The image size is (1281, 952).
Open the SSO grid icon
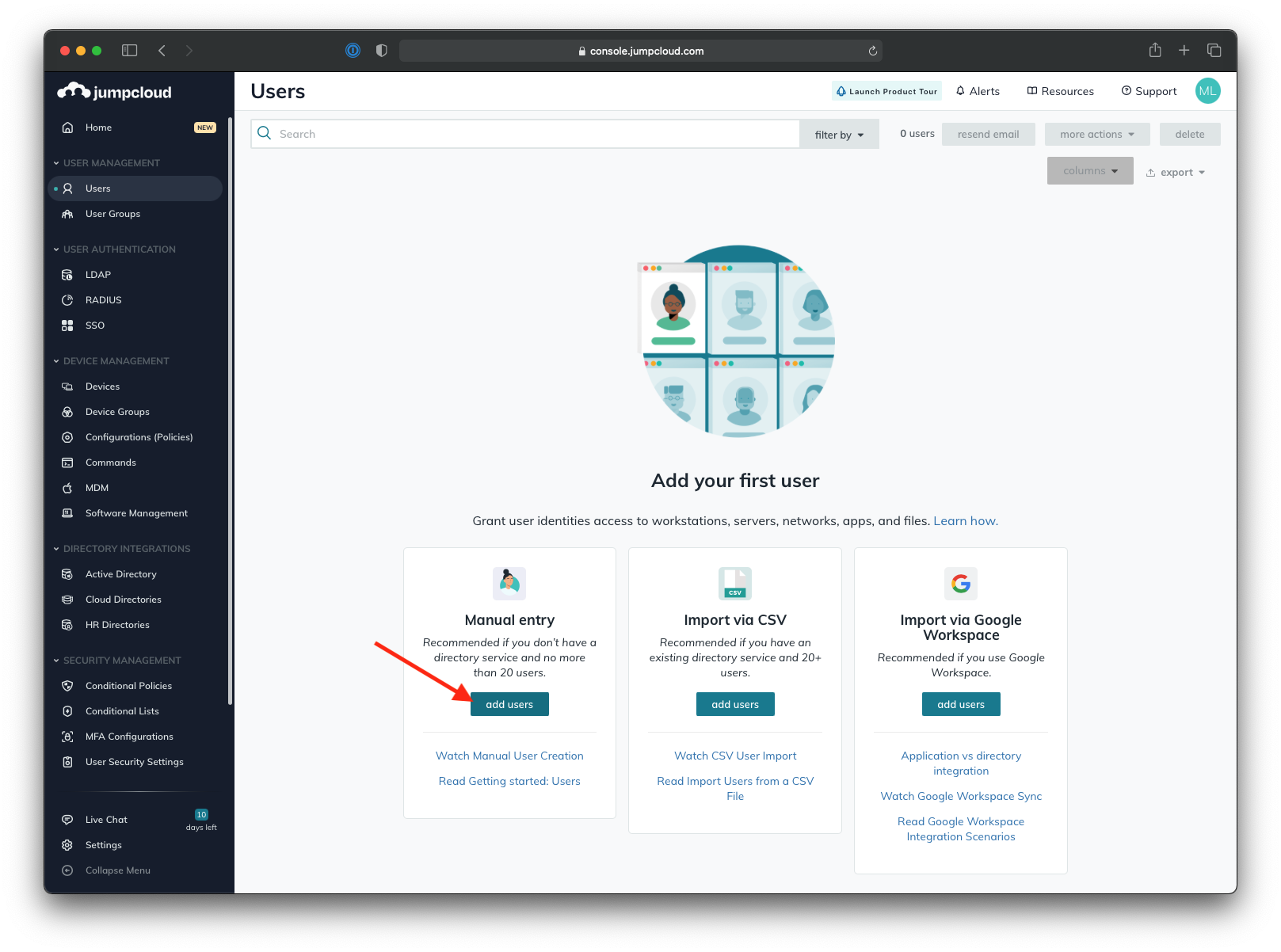tap(67, 326)
